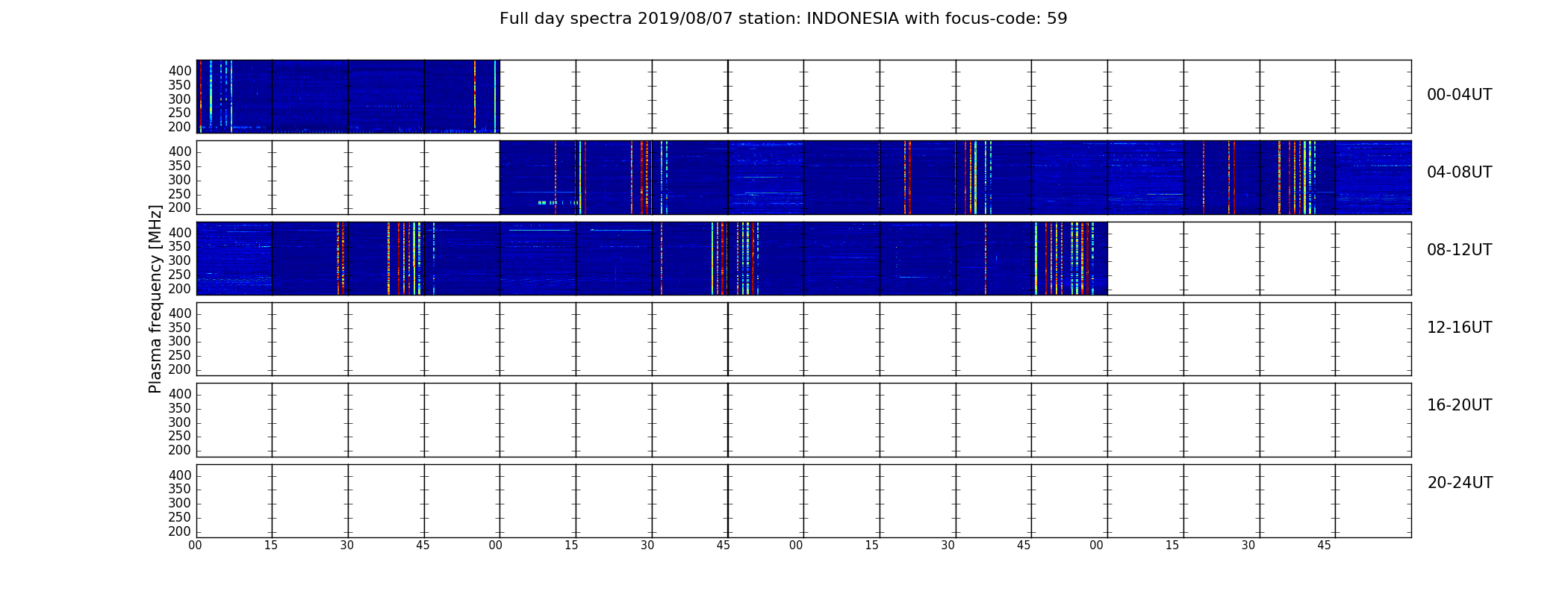Click the '20-24UT' row label
The image size is (1568, 597).
pos(1460,483)
